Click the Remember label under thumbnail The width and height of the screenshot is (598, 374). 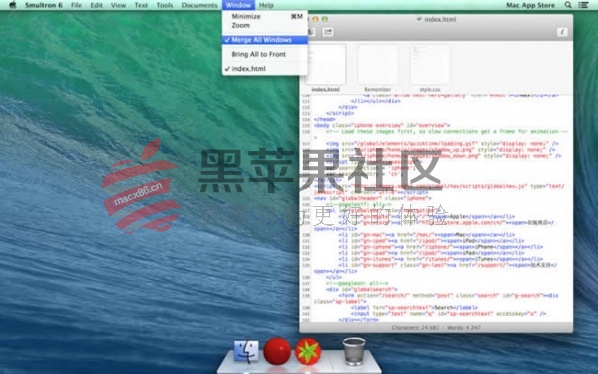378,90
